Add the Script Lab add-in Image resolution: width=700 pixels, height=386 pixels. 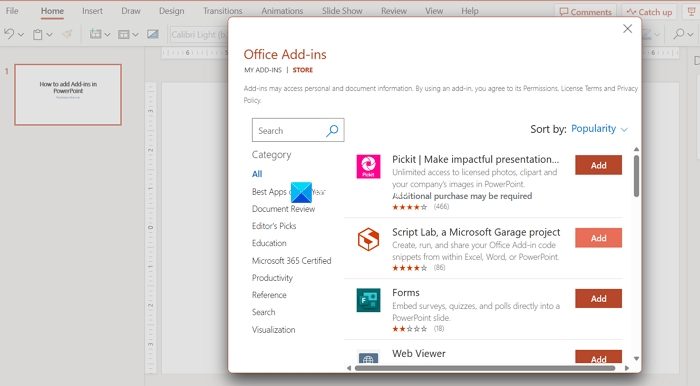598,238
